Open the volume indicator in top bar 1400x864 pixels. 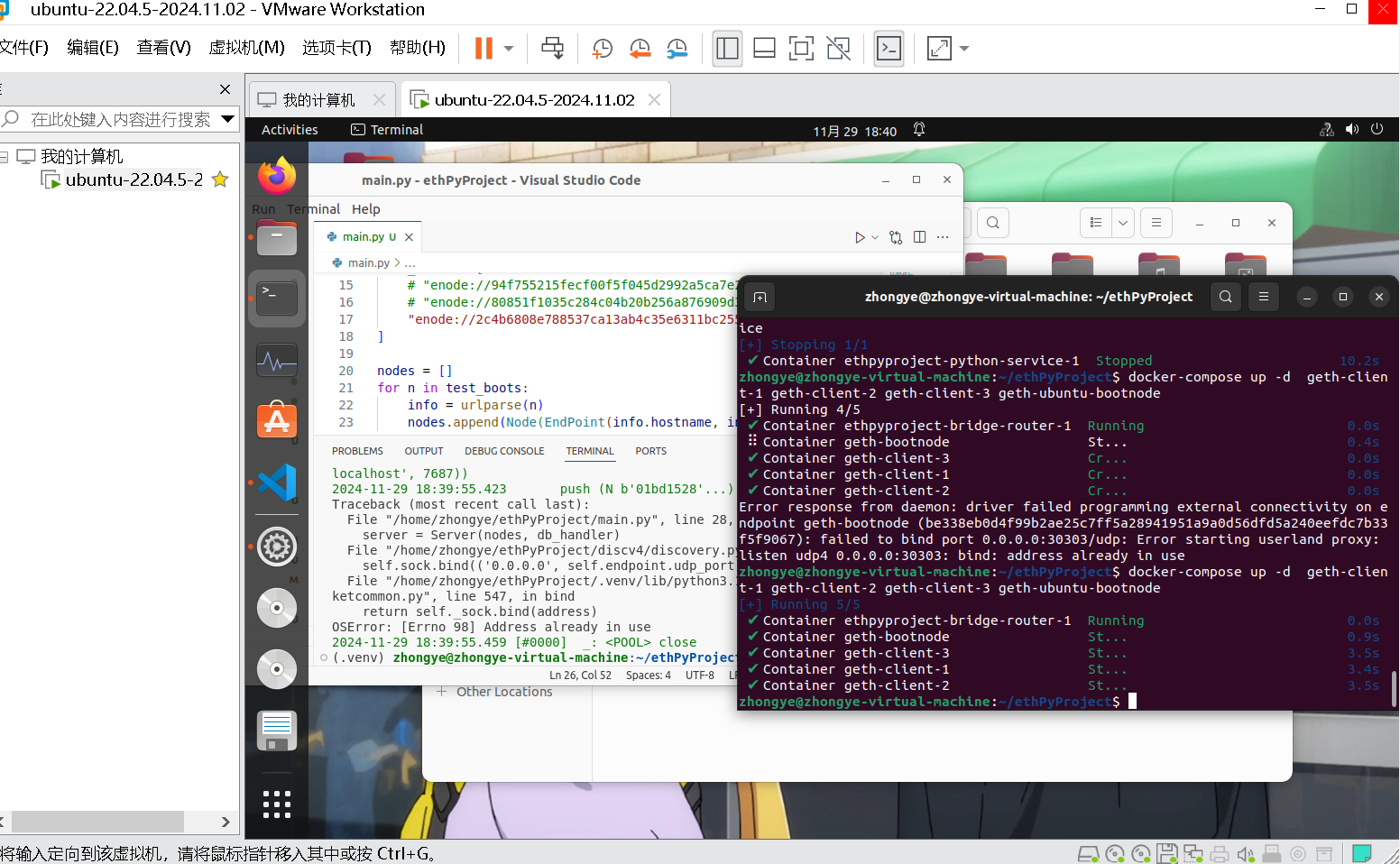1351,130
